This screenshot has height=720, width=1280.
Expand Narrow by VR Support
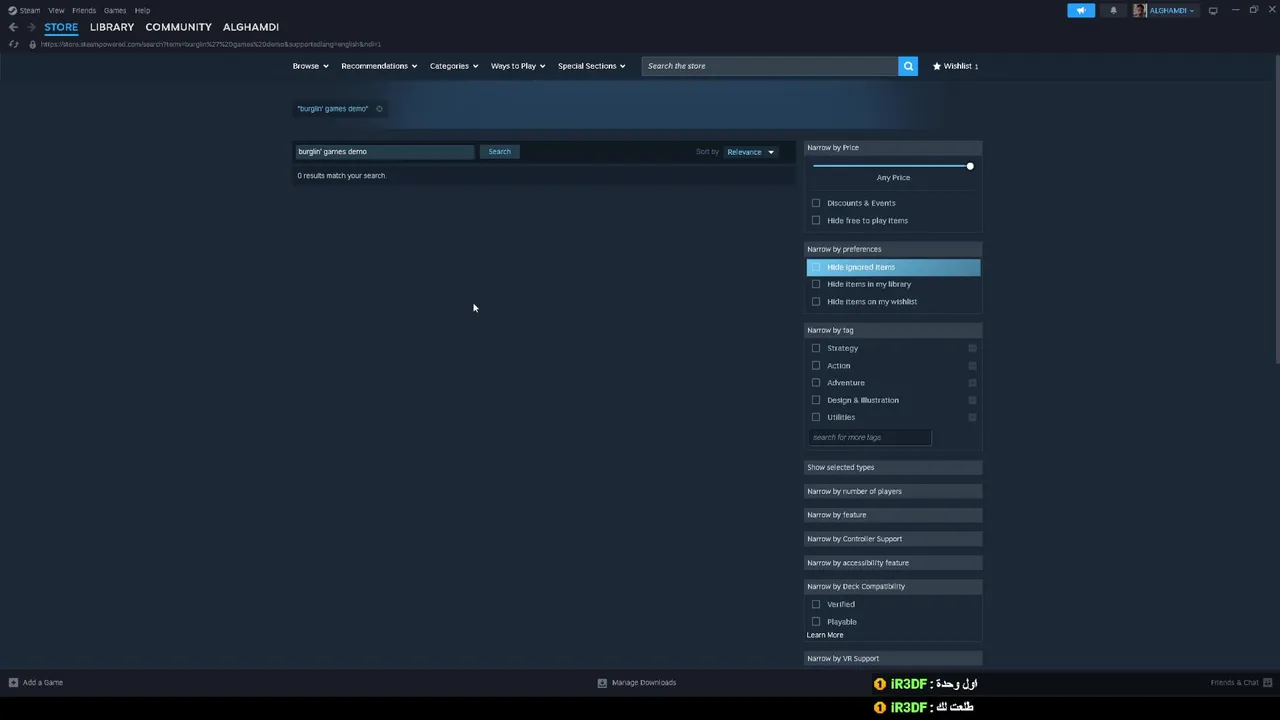(893, 658)
